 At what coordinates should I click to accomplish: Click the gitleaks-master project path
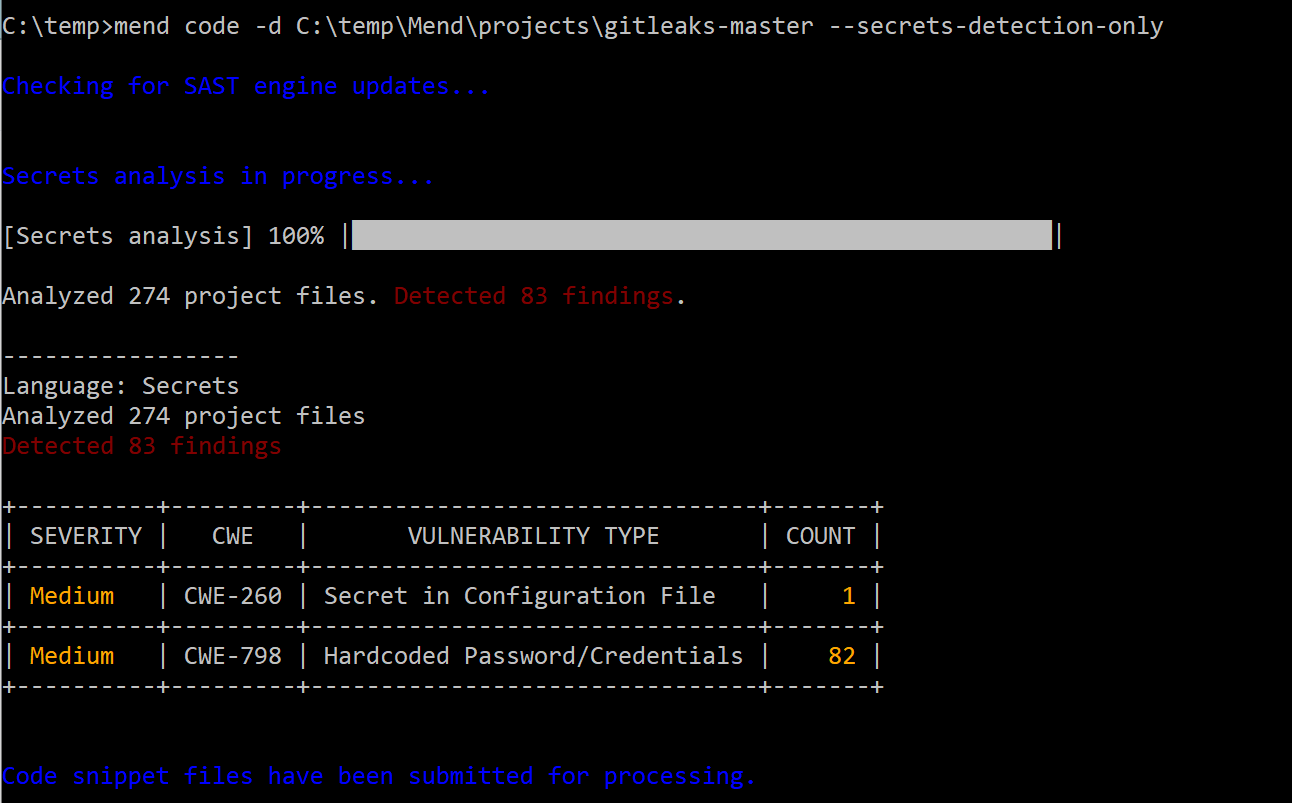pos(555,27)
